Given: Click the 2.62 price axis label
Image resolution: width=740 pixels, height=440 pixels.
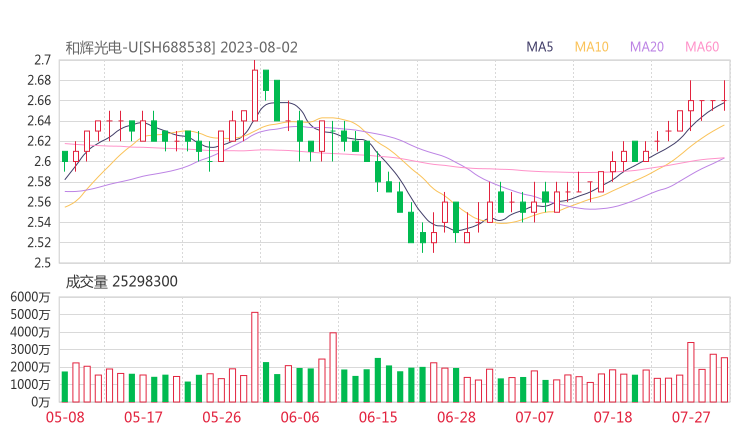Looking at the screenshot, I should (39, 141).
